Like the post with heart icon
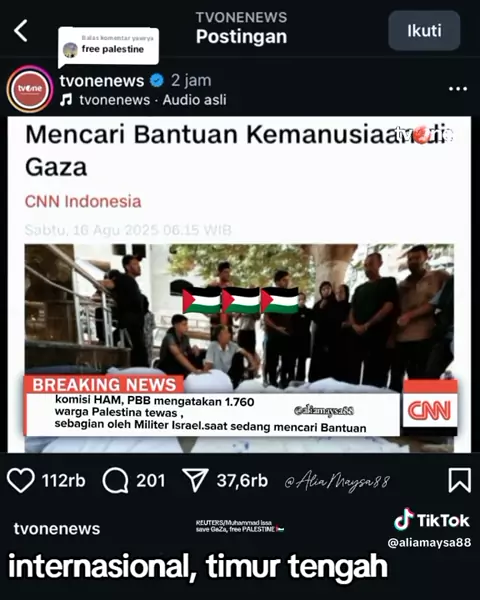Image resolution: width=480 pixels, height=600 pixels. point(21,480)
